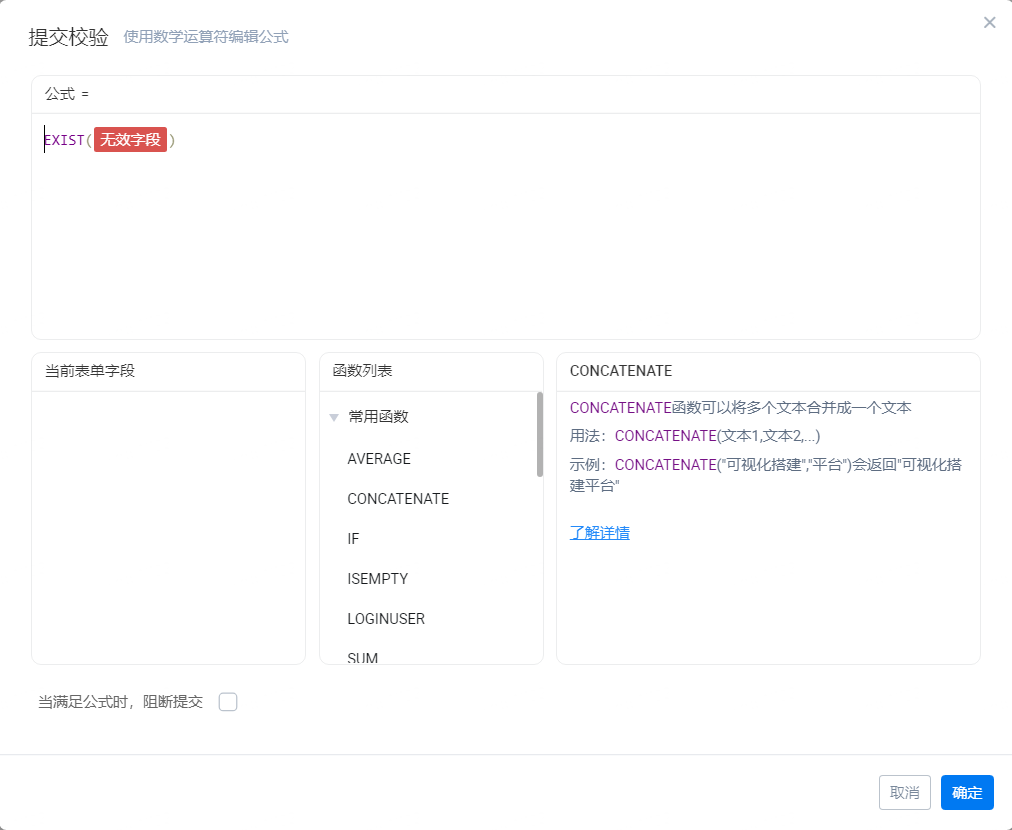The height and width of the screenshot is (830, 1012).
Task: Click the CONCATENATE description panel title
Action: (621, 371)
